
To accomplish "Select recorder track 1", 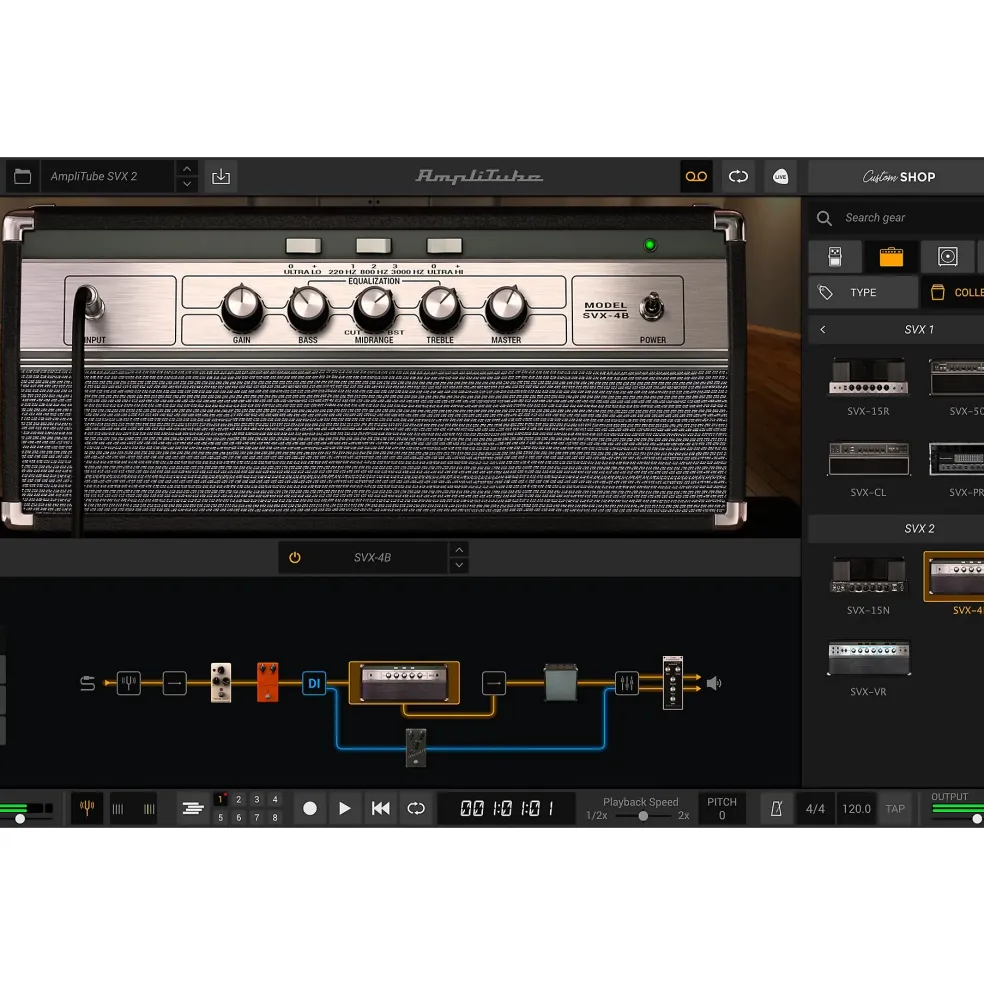I will [x=221, y=800].
